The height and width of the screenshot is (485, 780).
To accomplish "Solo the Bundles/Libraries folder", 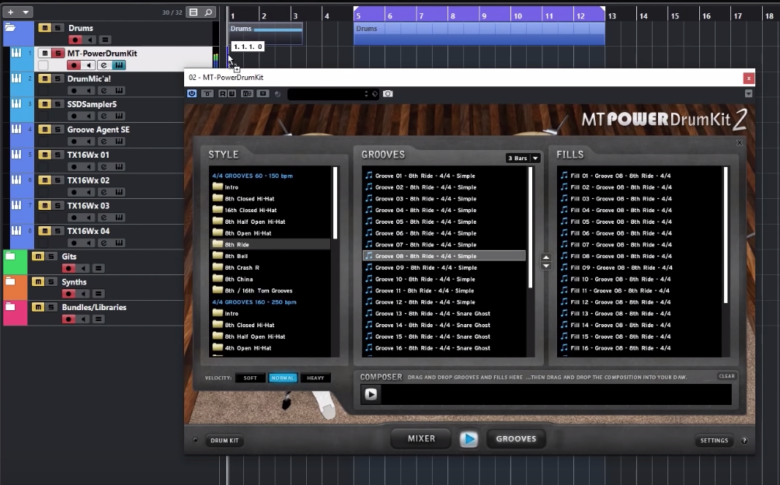I will point(51,307).
